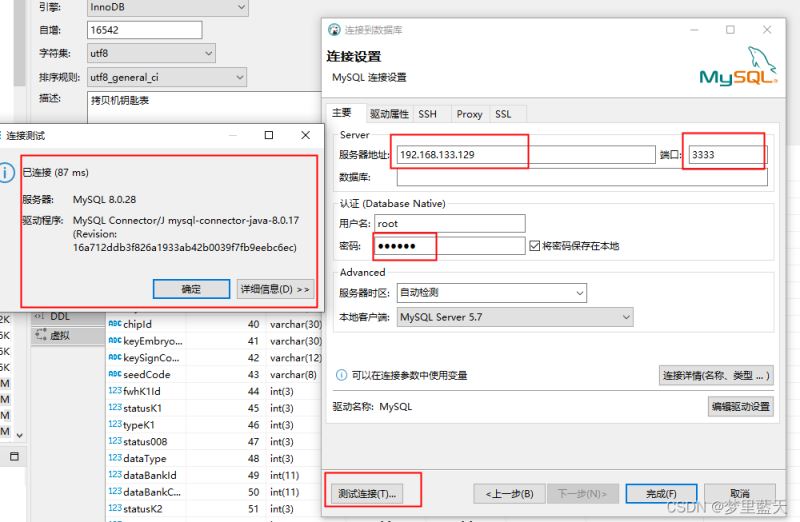The height and width of the screenshot is (522, 800).
Task: Open the engine dropdown showing InnoDB
Action: [x=168, y=8]
